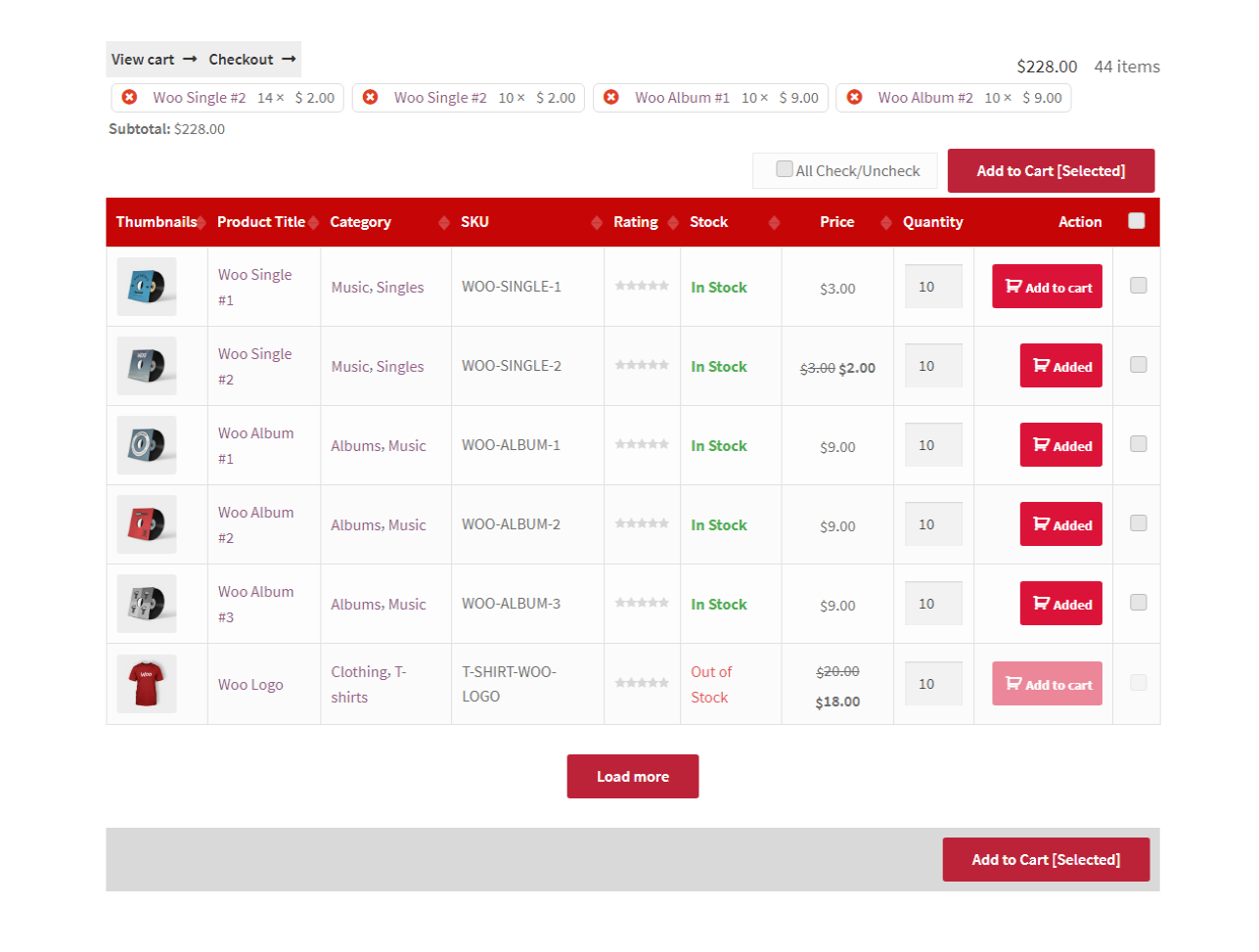
Task: Sort table by Product Title column arrows
Action: pos(313,223)
